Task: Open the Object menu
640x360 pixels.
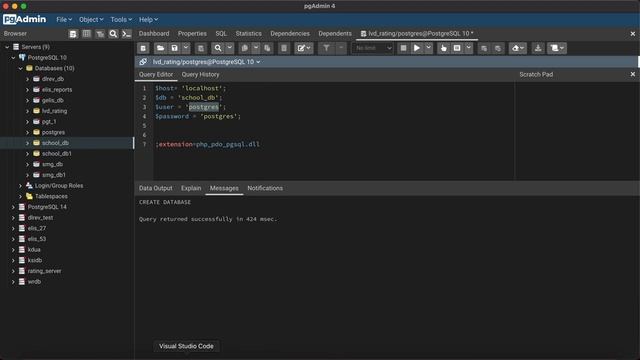Action: 91,20
